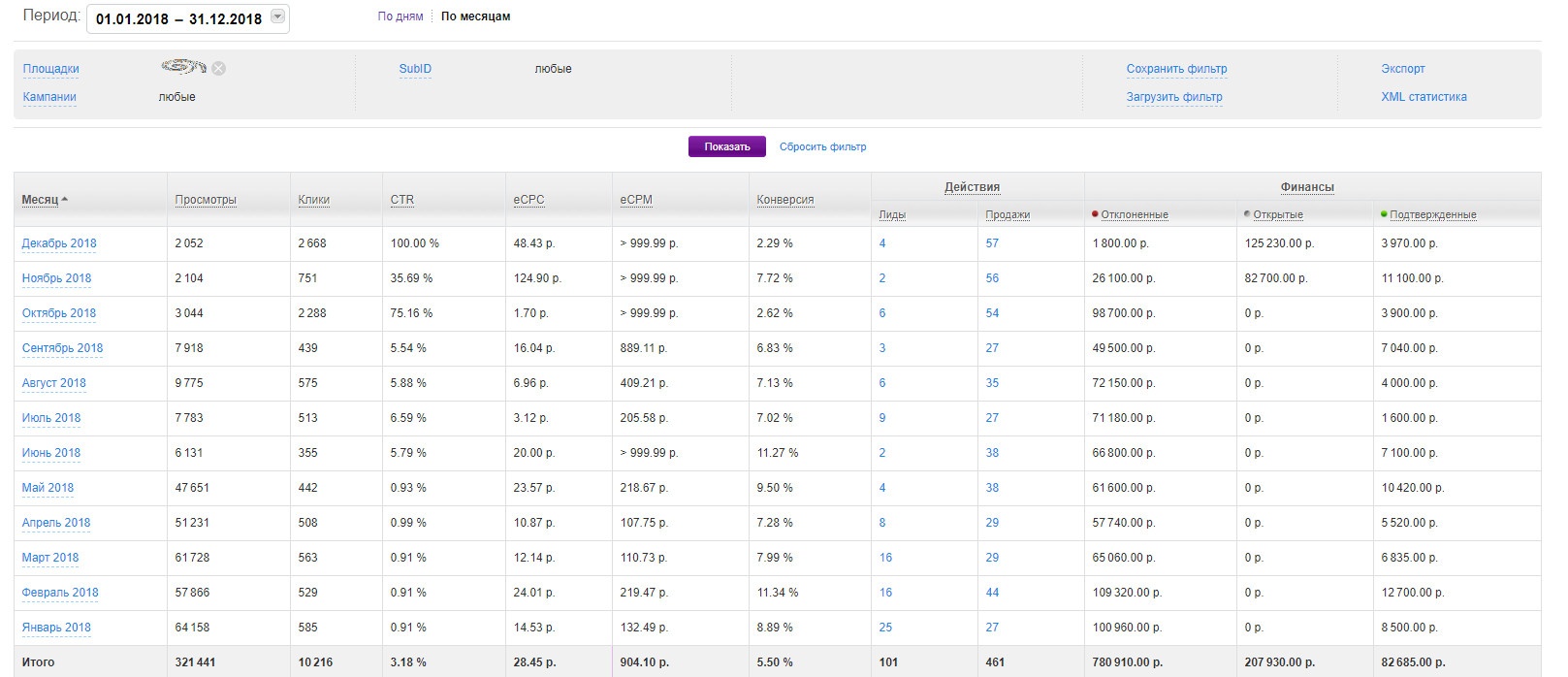Click the green dot beside Подтвержденные
Image resolution: width=1568 pixels, height=677 pixels.
pos(1384,213)
